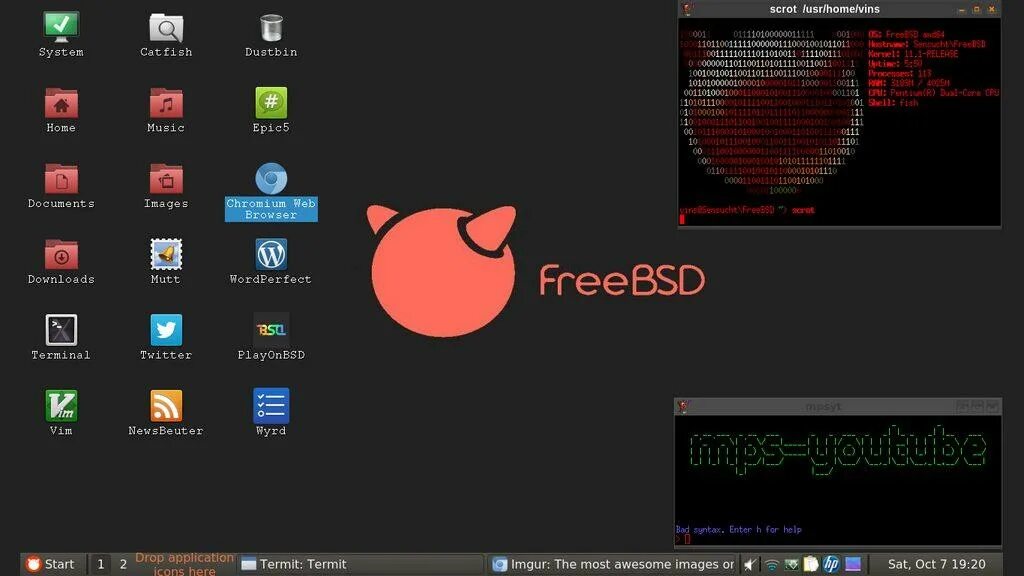This screenshot has width=1024, height=576.
Task: Minimize the scrot terminal window
Action: (x=961, y=9)
